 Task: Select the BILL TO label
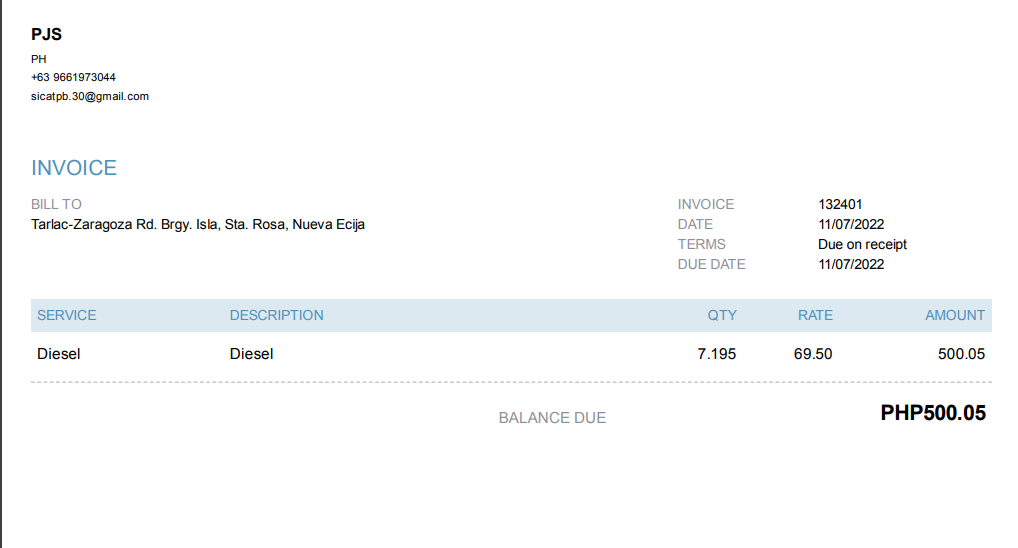coord(56,204)
